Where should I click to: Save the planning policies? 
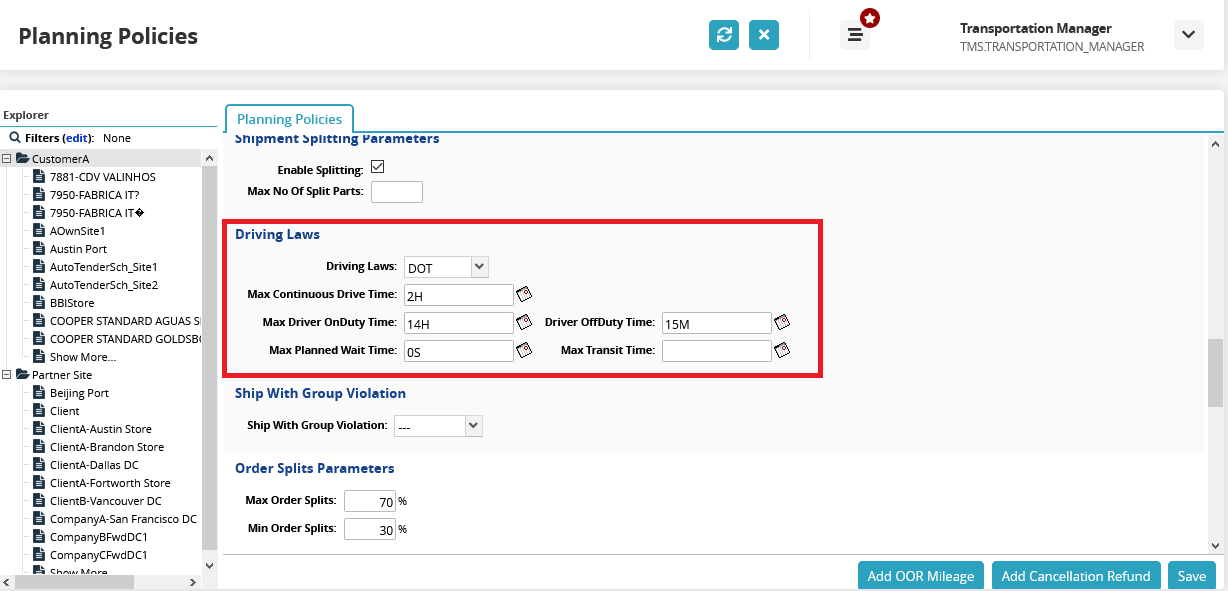click(x=1192, y=576)
